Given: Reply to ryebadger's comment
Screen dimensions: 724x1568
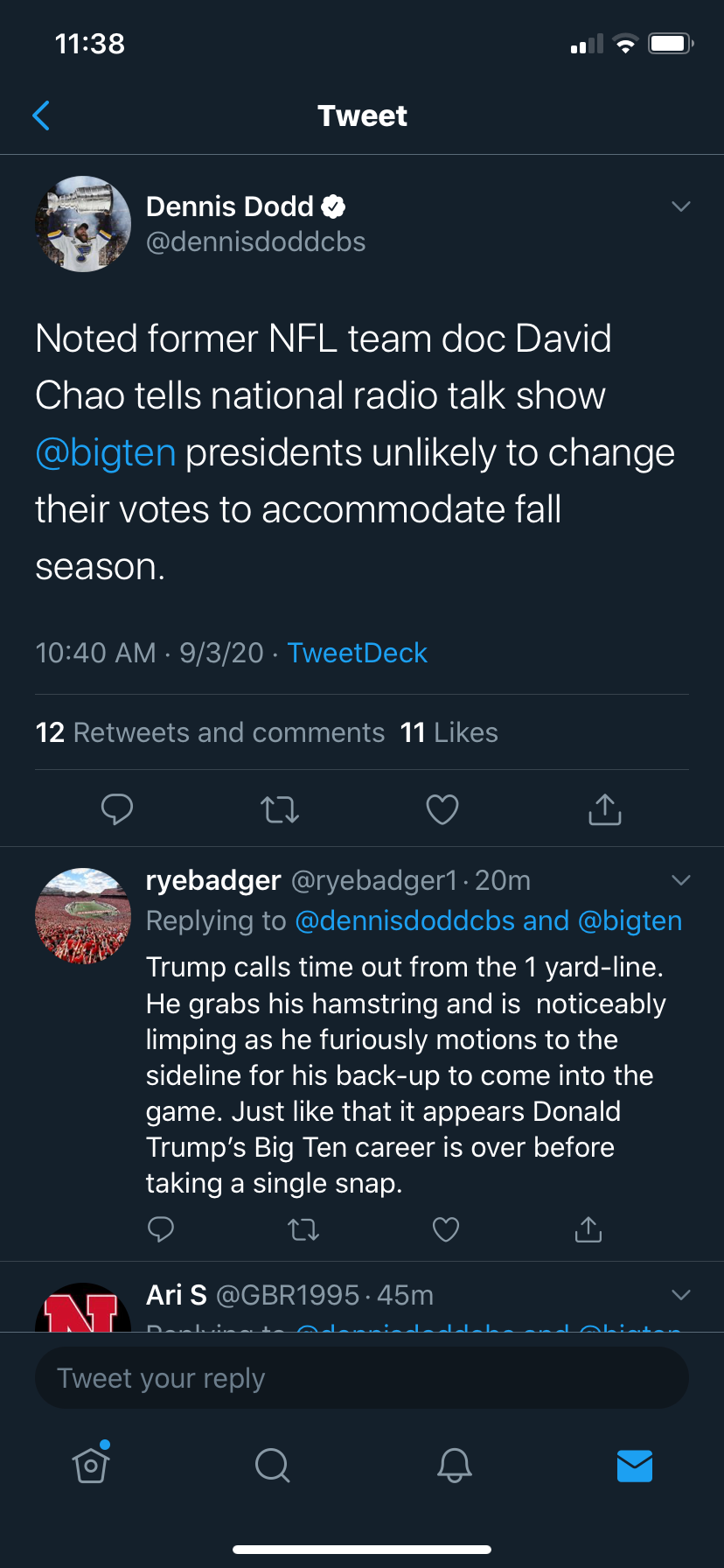Looking at the screenshot, I should pos(161,1229).
